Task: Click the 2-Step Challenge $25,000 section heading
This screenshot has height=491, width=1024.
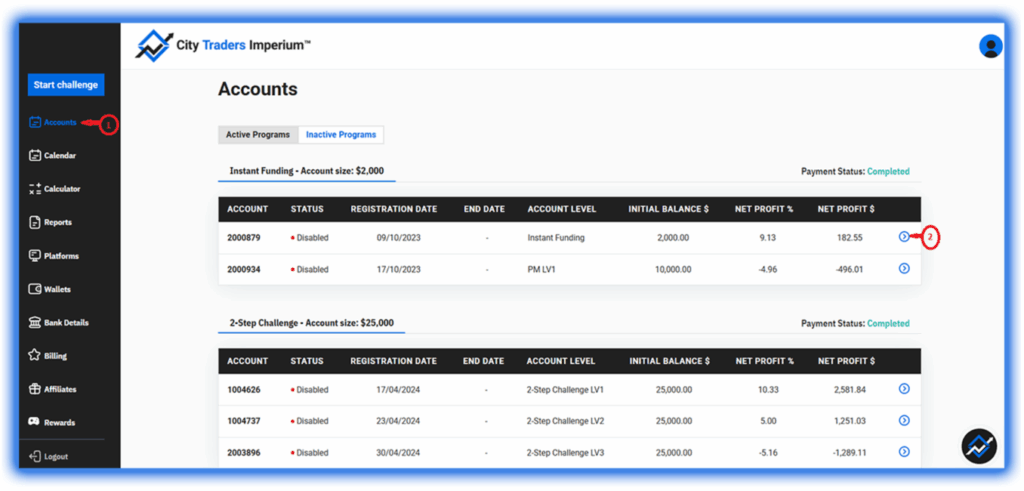Action: (312, 323)
